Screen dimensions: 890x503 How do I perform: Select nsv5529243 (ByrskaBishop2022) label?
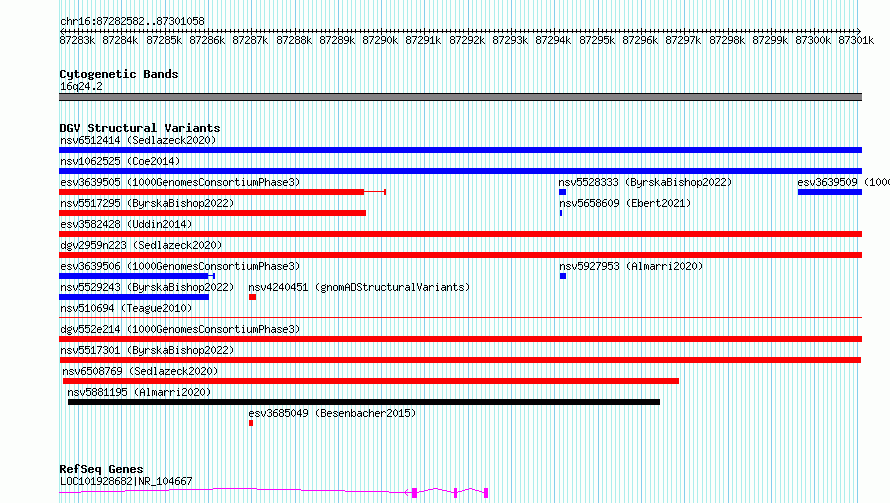pyautogui.click(x=147, y=287)
